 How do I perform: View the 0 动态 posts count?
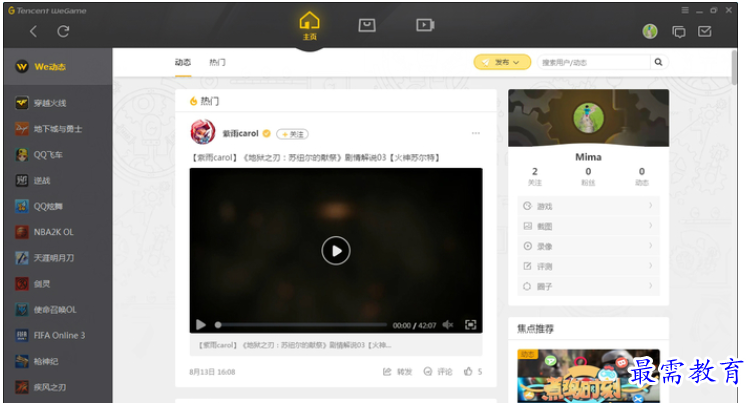coord(642,176)
